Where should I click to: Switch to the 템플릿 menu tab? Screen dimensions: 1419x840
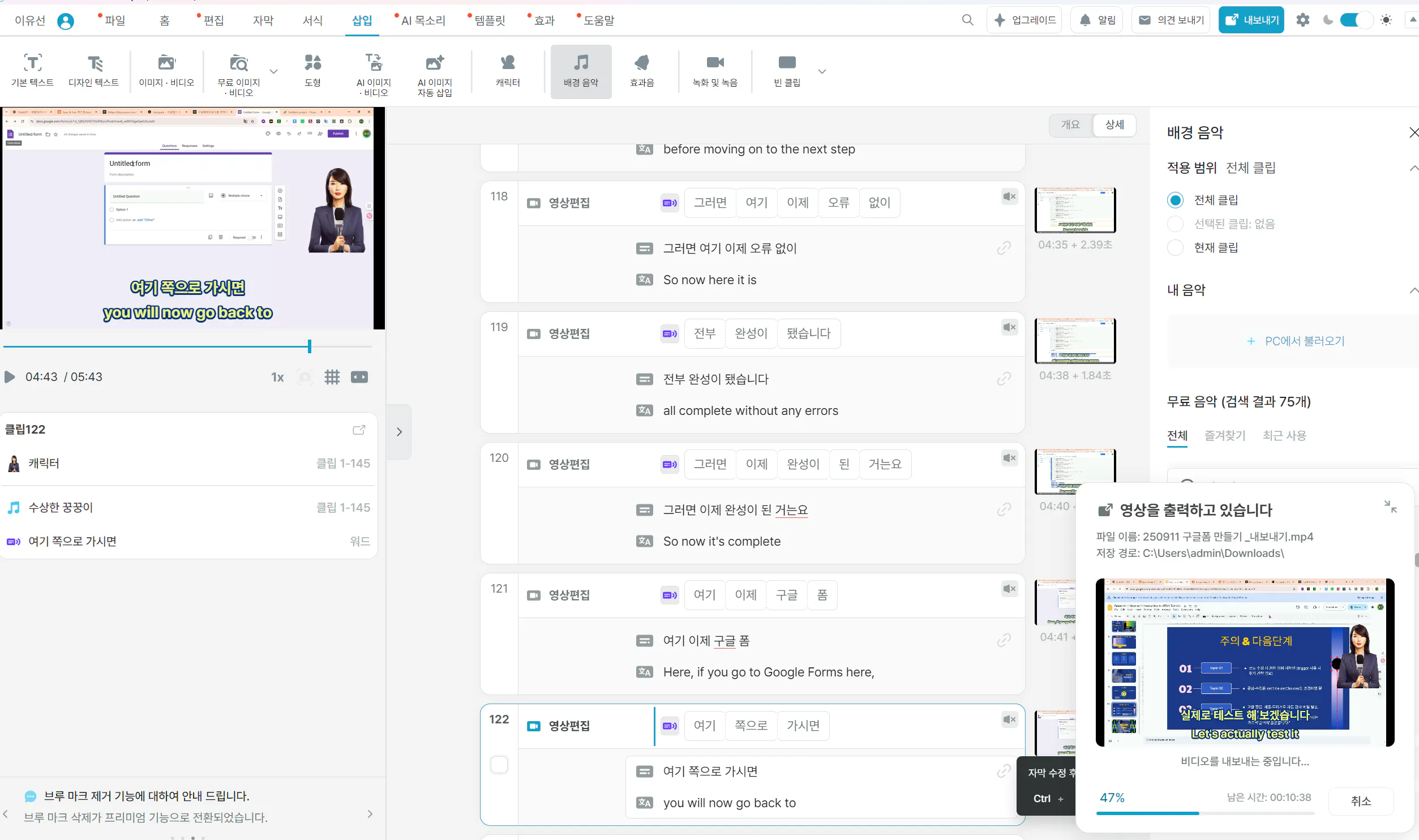(x=487, y=20)
